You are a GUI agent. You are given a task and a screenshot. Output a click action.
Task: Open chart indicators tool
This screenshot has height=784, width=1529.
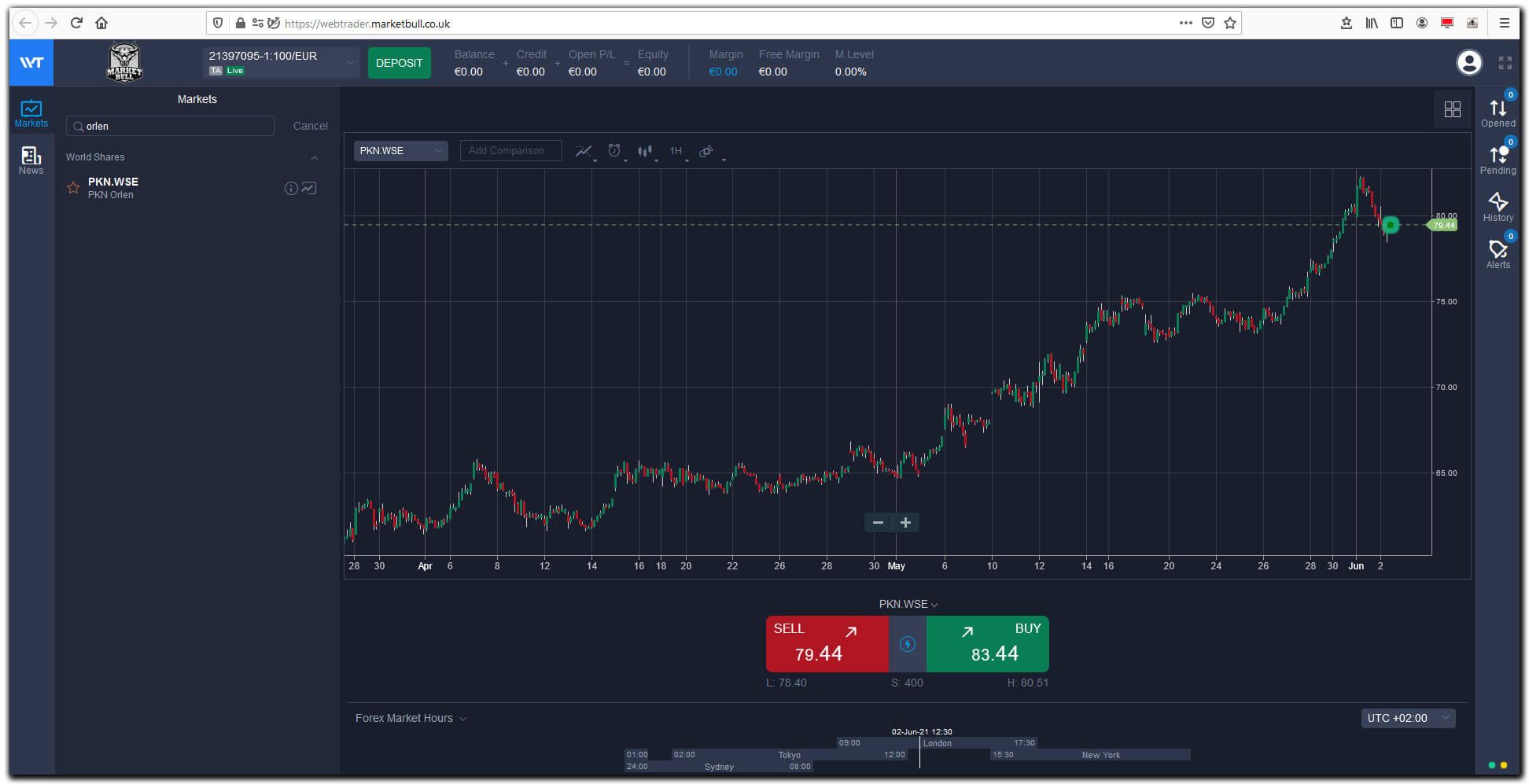584,151
